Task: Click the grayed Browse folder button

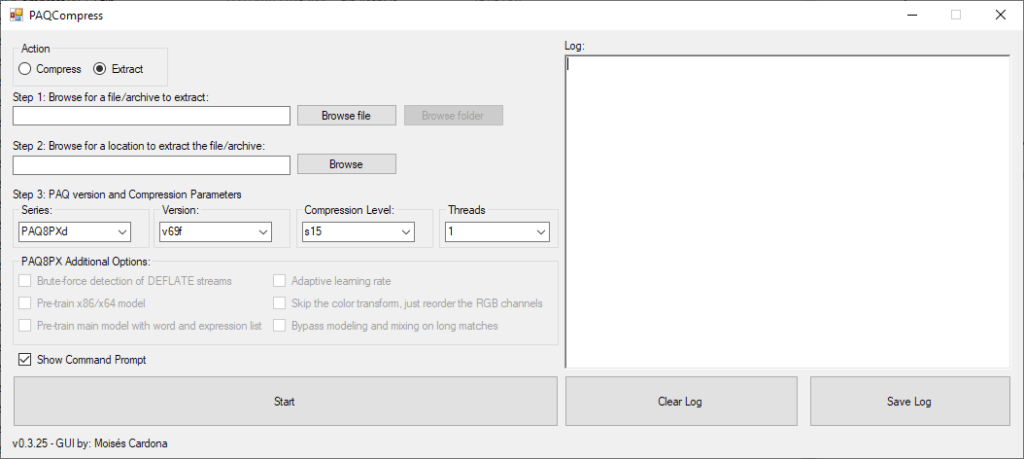Action: 453,116
